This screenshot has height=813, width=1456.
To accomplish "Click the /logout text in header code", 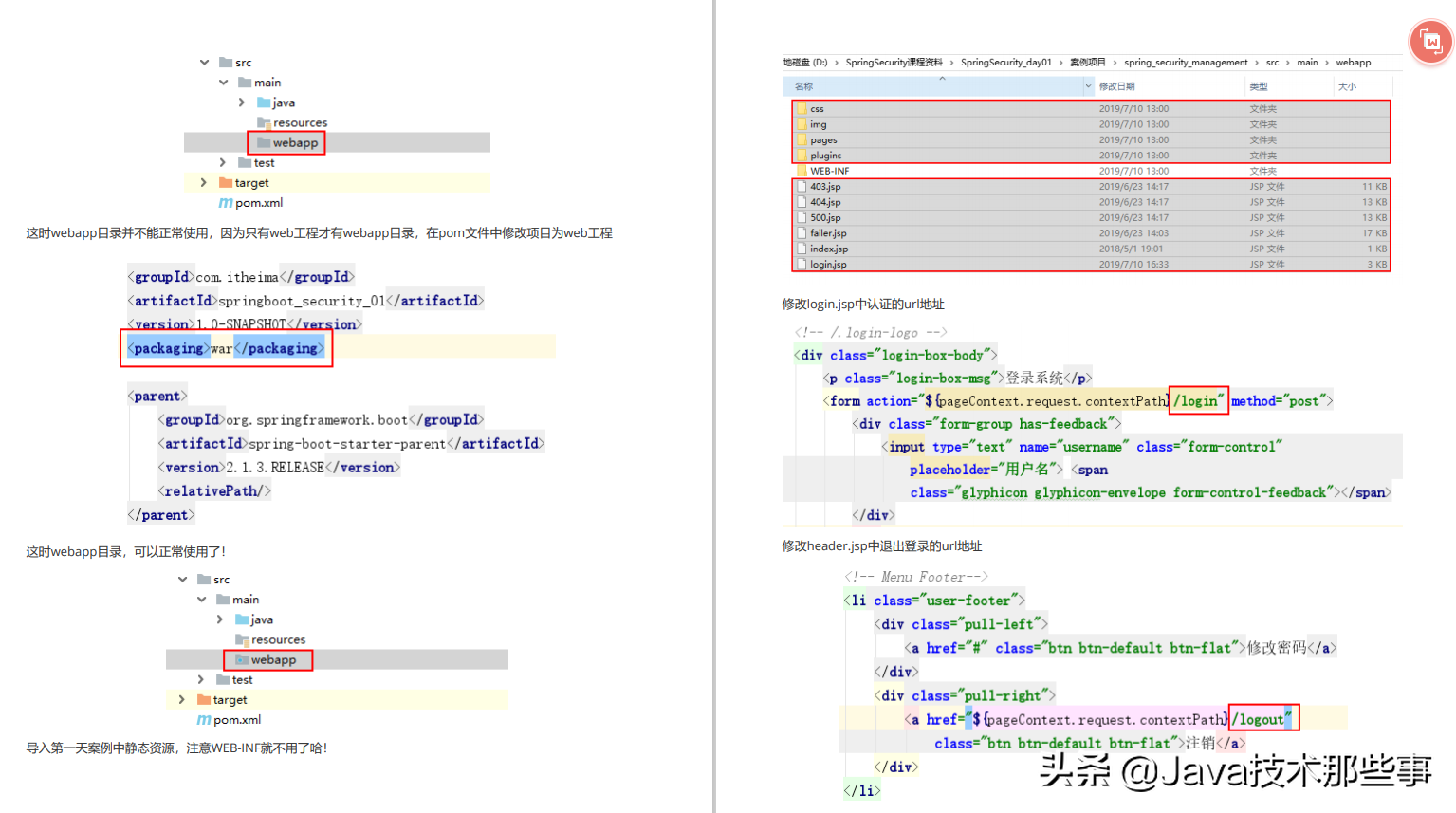I will tap(1262, 719).
